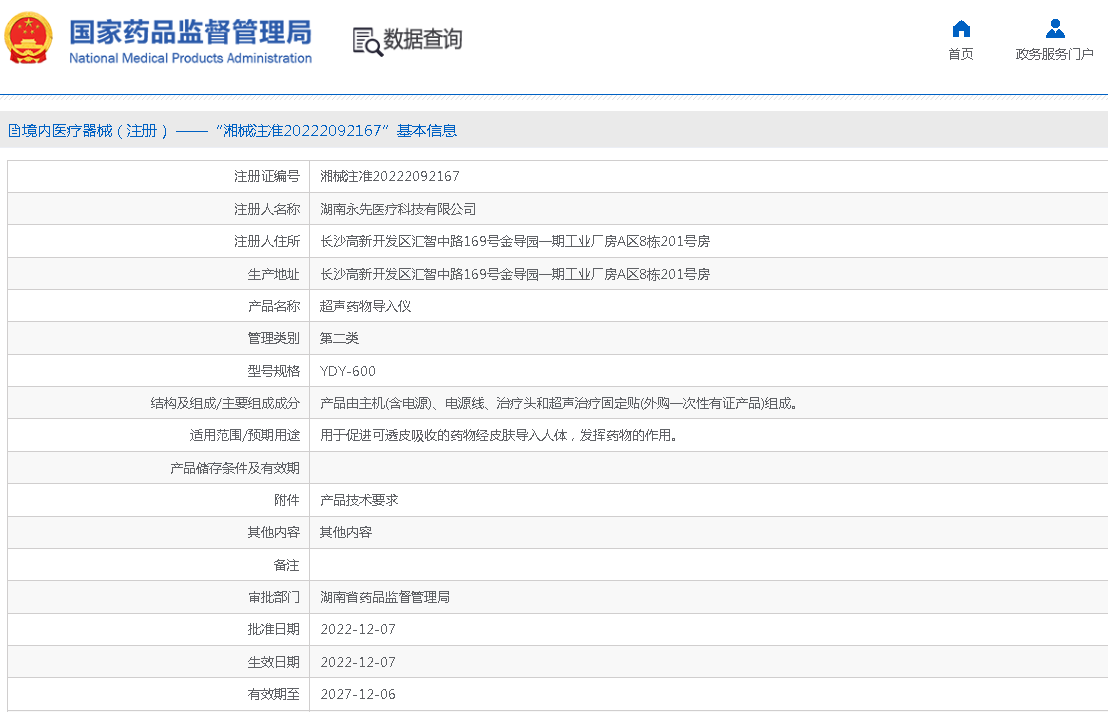This screenshot has width=1108, height=712.
Task: Click the address in 生产地址 row
Action: [x=515, y=274]
